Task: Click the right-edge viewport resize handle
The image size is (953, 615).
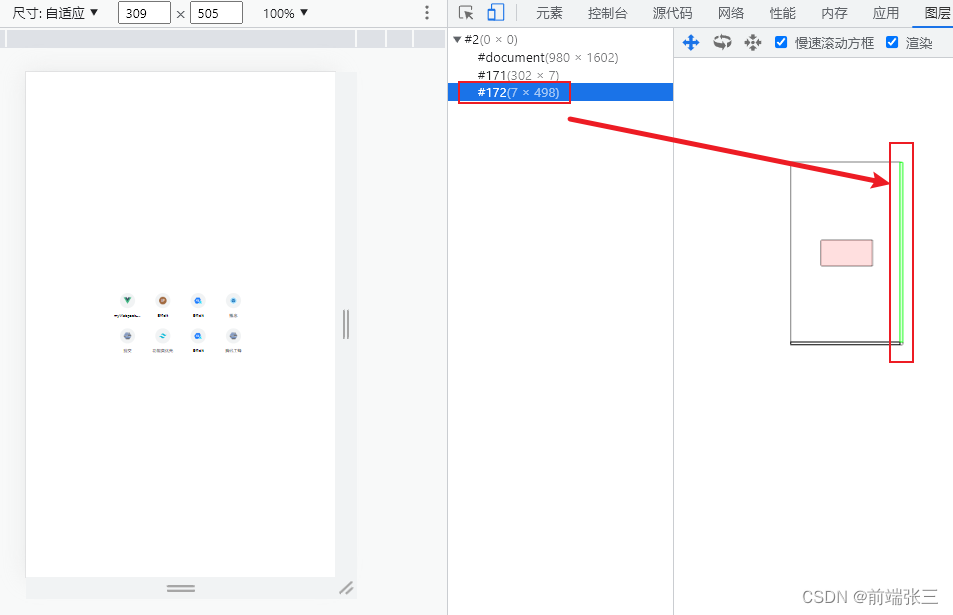Action: click(346, 324)
